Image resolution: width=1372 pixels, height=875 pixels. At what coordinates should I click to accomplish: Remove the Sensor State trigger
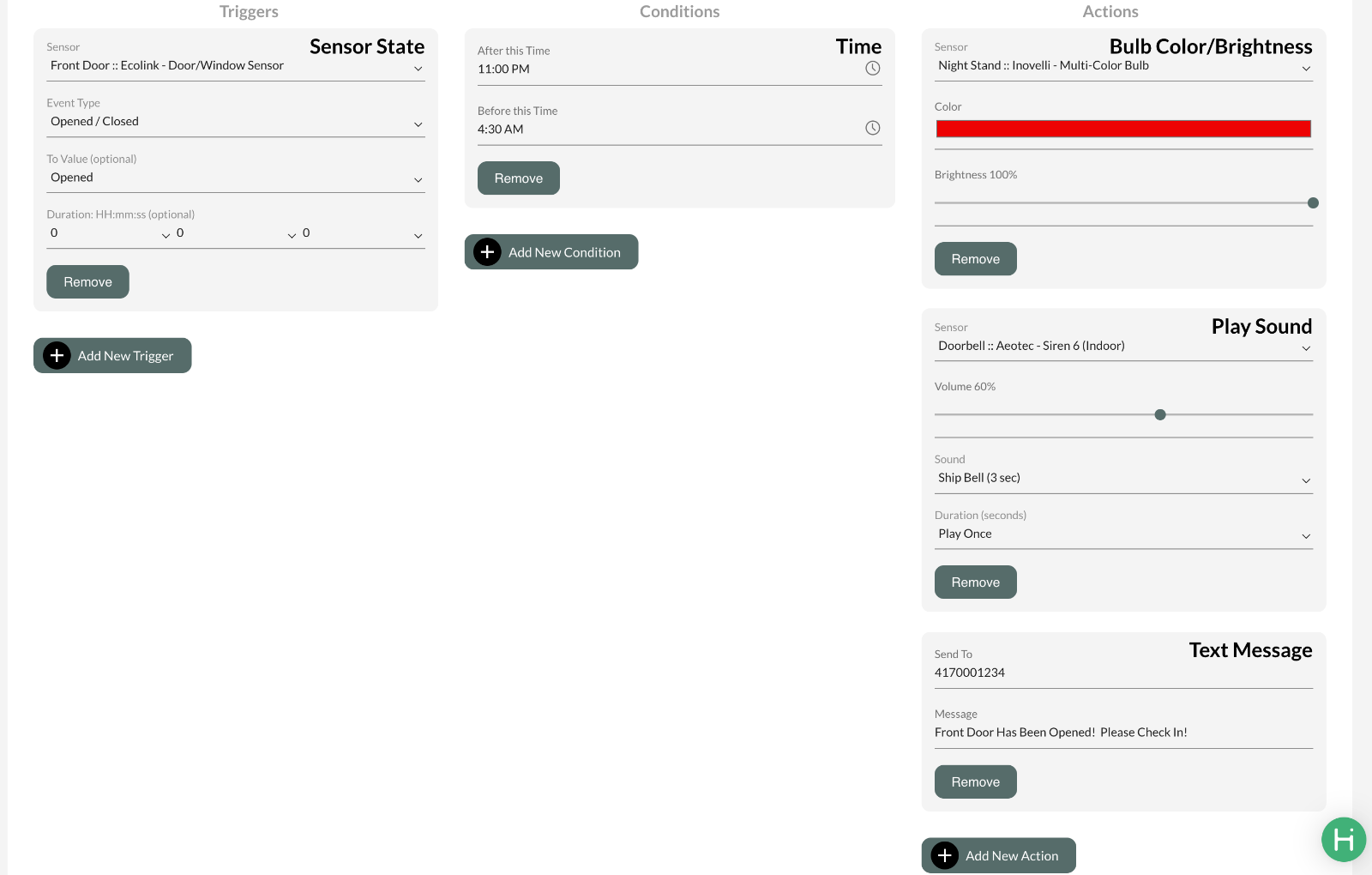pyautogui.click(x=87, y=282)
